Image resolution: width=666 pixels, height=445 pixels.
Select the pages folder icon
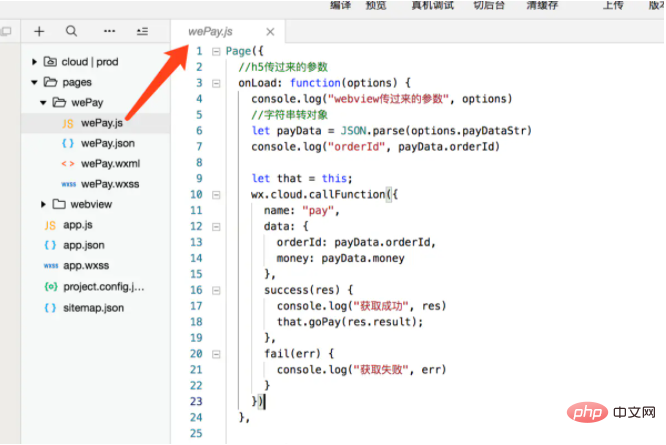[x=50, y=82]
